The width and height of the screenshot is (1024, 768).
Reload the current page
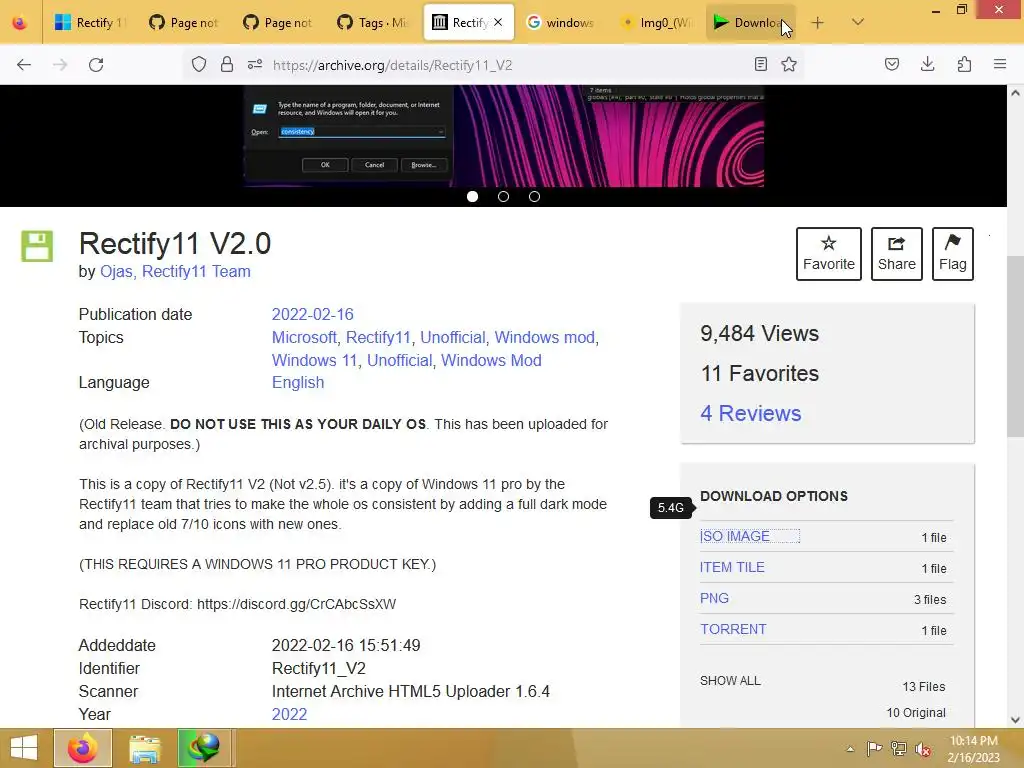(96, 65)
